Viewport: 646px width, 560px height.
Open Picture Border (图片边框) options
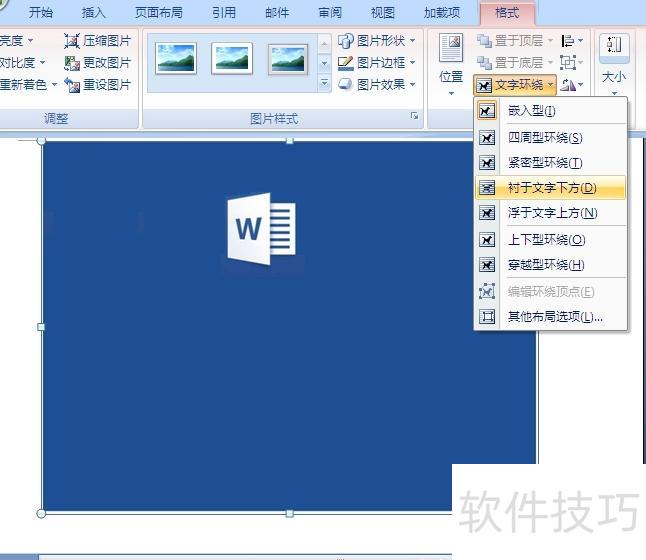376,63
